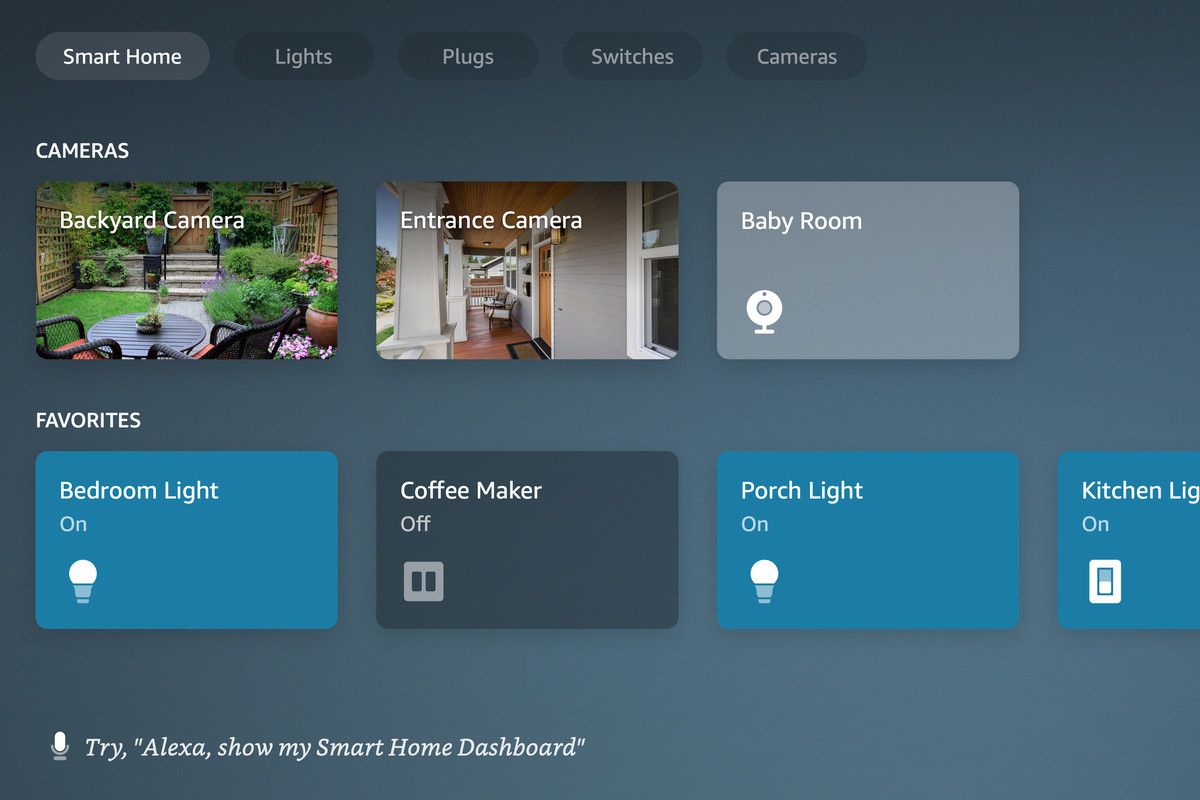Open the Baby Room camera tile

pos(868,270)
